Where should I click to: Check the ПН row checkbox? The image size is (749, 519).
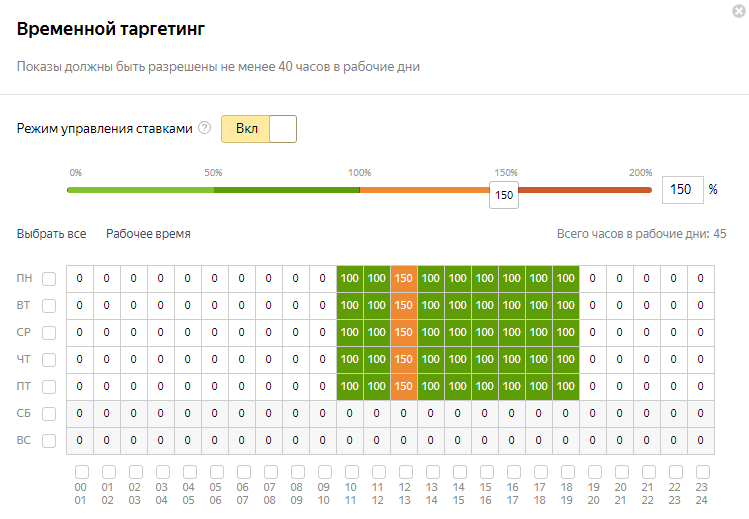49,278
